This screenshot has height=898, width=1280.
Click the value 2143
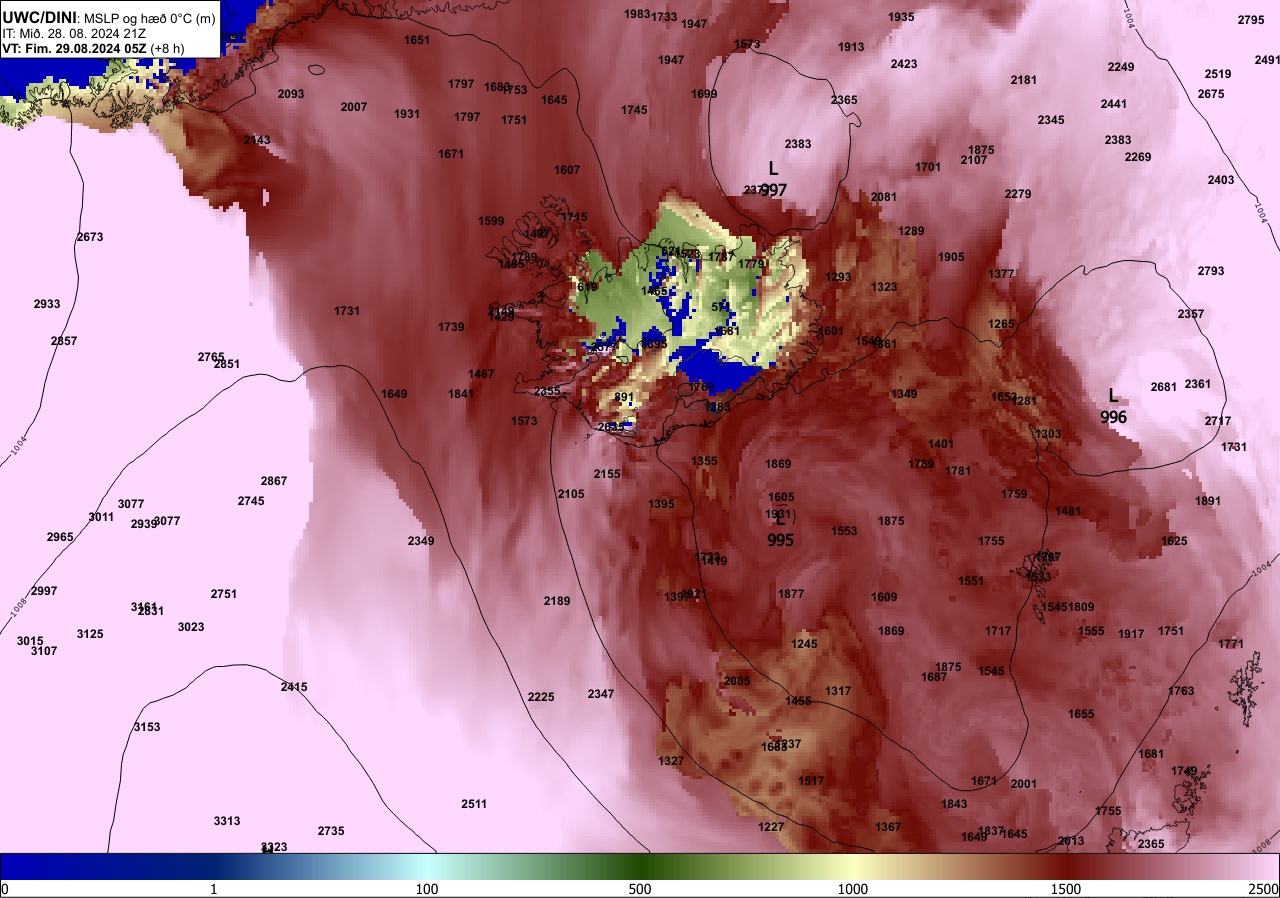click(x=257, y=140)
